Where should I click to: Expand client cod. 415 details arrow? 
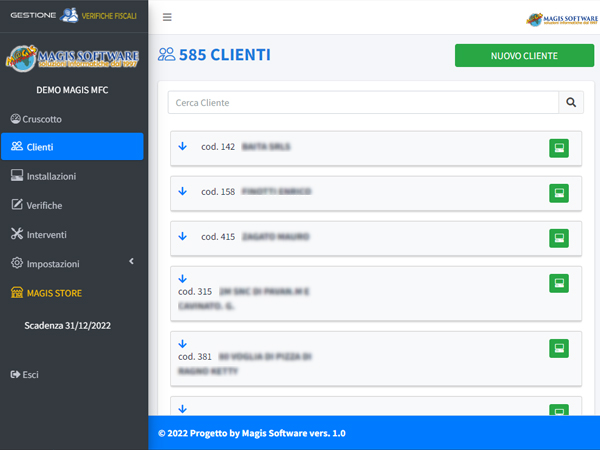click(183, 236)
